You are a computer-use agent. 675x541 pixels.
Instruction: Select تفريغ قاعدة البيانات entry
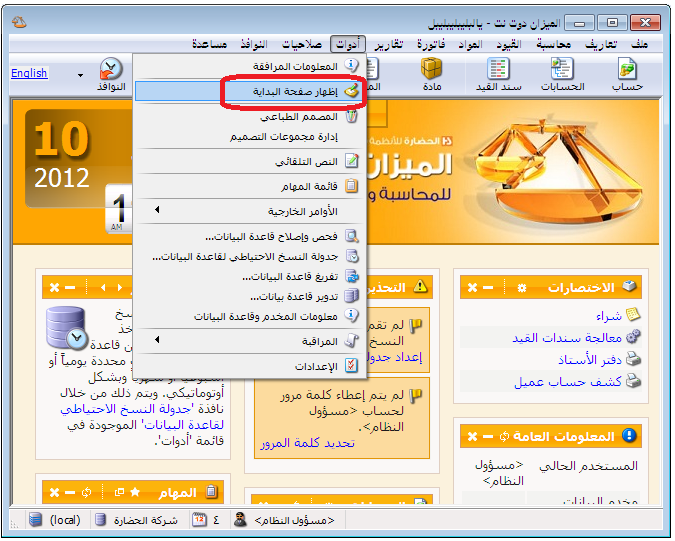pyautogui.click(x=250, y=276)
